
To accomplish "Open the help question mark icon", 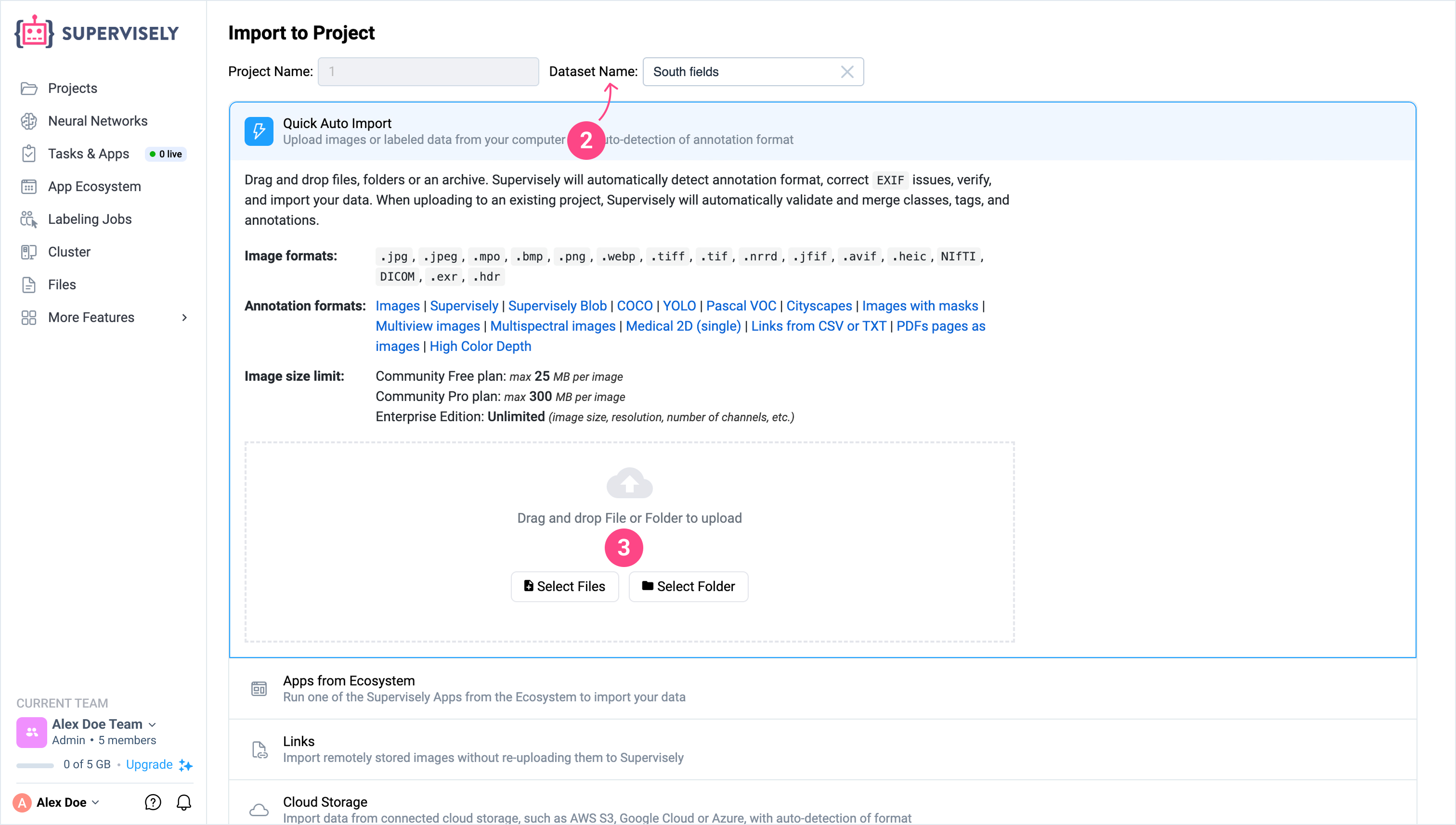I will [153, 802].
